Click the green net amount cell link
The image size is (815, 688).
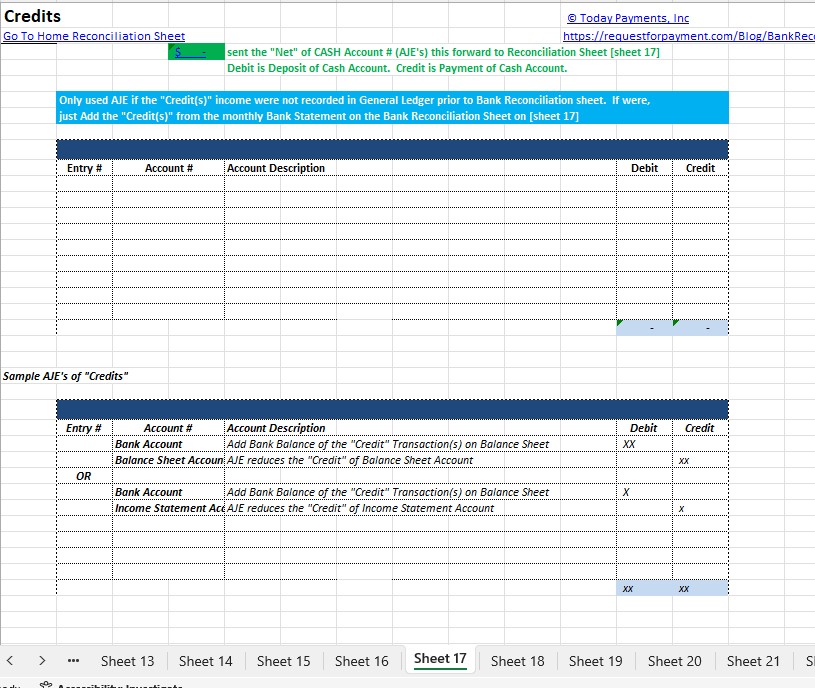[196, 52]
